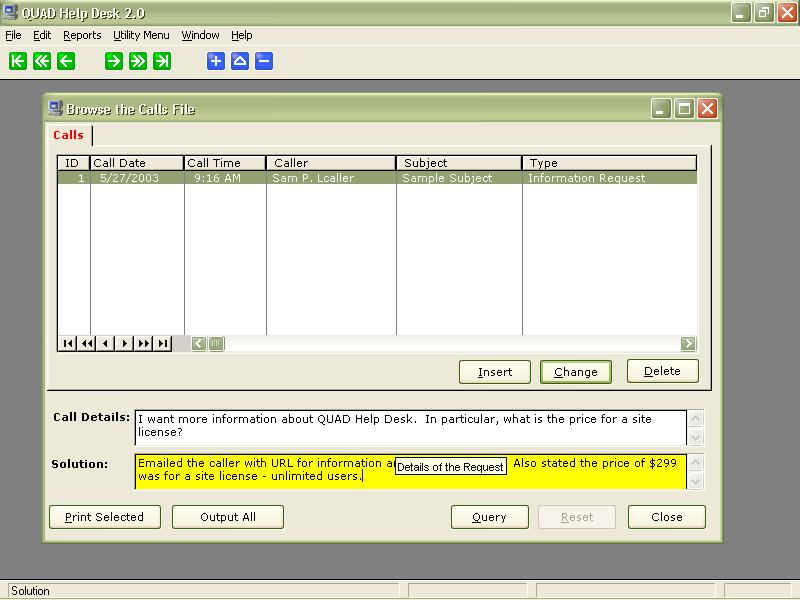
Task: Click the calls list horizontal scroll right arrow
Action: pyautogui.click(x=688, y=344)
